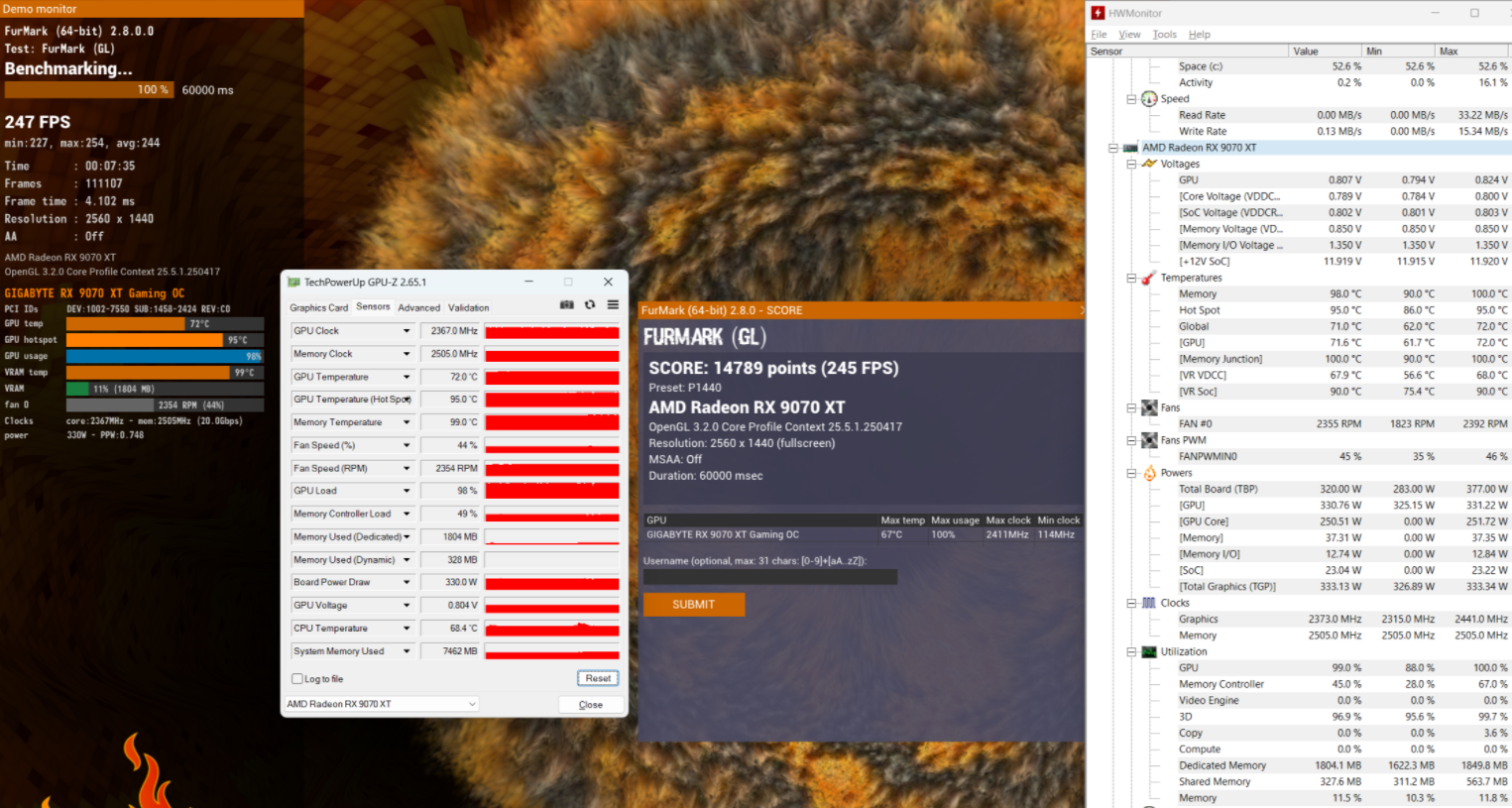Open the Board Power Draw dropdown
This screenshot has width=1512, height=808.
407,582
